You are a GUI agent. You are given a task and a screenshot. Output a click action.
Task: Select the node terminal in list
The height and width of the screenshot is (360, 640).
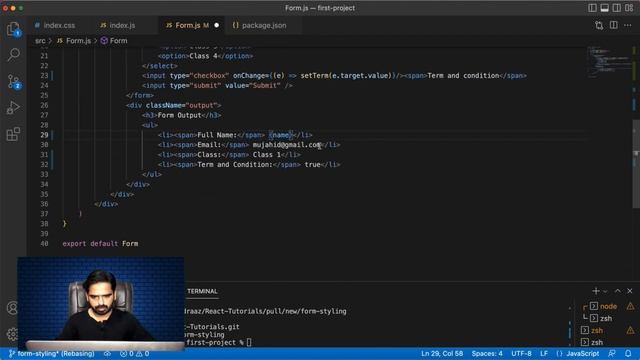pos(608,306)
